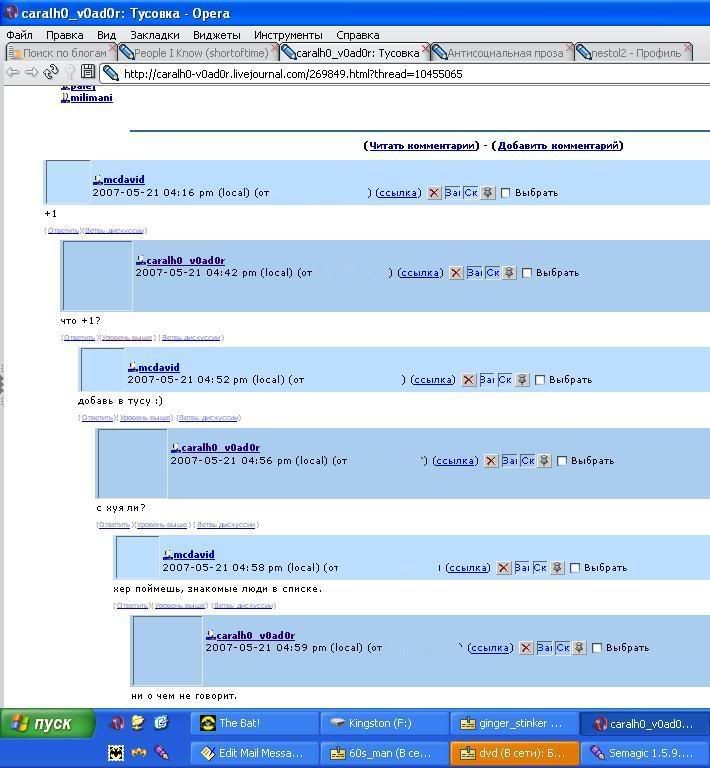
Task: Delete mcdavid's 04:16 pm comment via red X
Action: click(434, 193)
